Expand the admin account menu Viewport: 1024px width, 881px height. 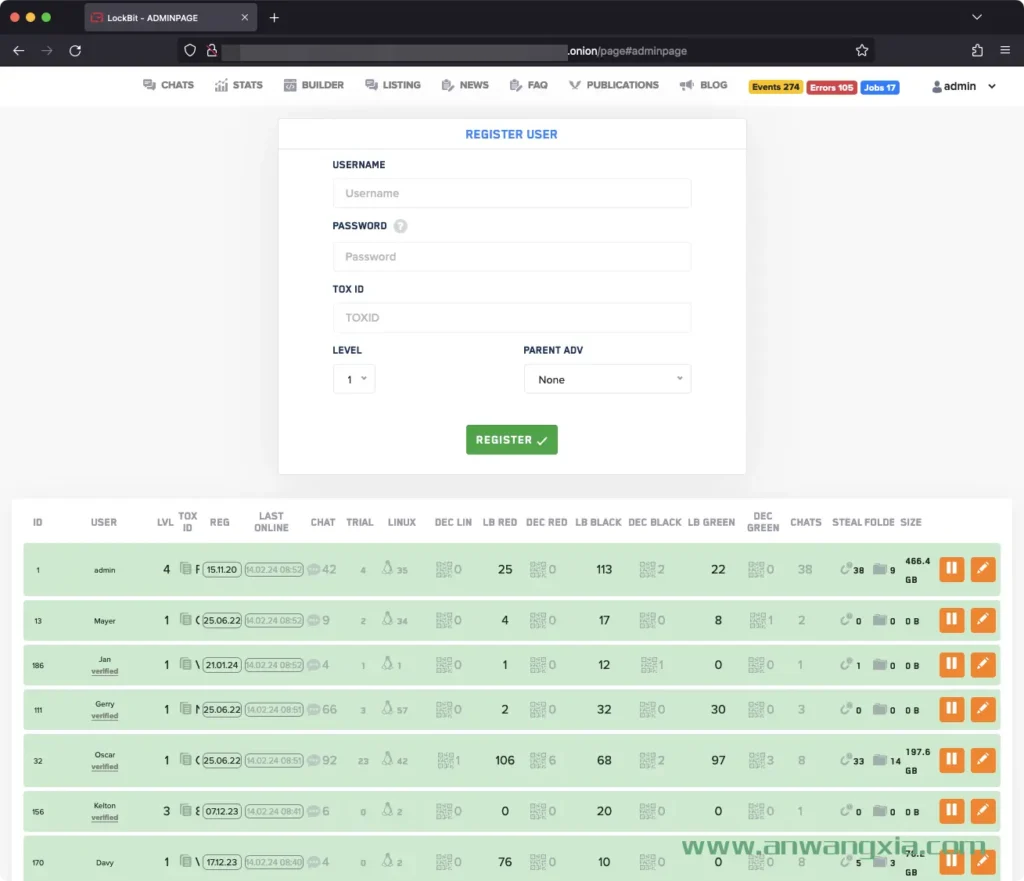(964, 86)
